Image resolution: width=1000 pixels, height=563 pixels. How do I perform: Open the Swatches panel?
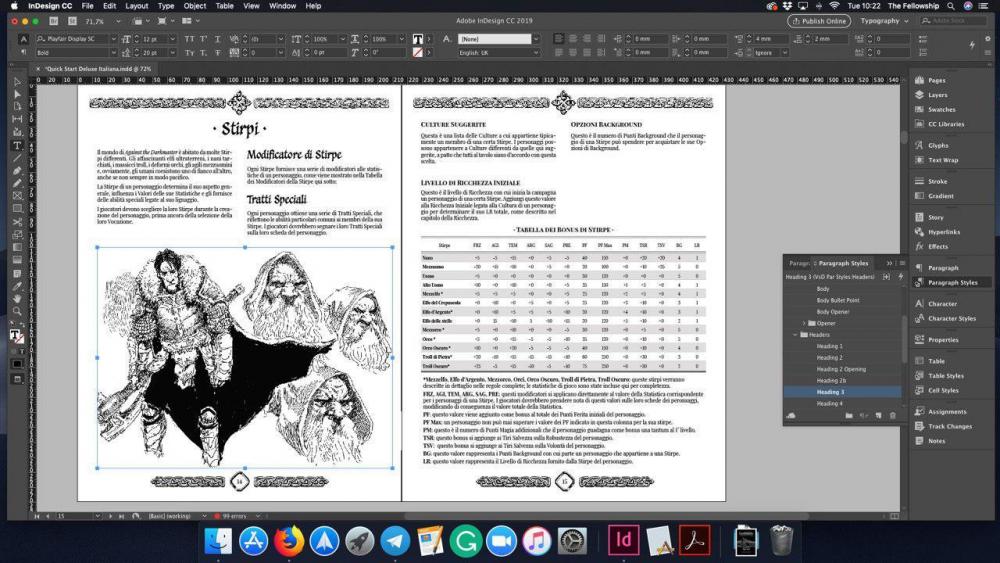click(941, 109)
